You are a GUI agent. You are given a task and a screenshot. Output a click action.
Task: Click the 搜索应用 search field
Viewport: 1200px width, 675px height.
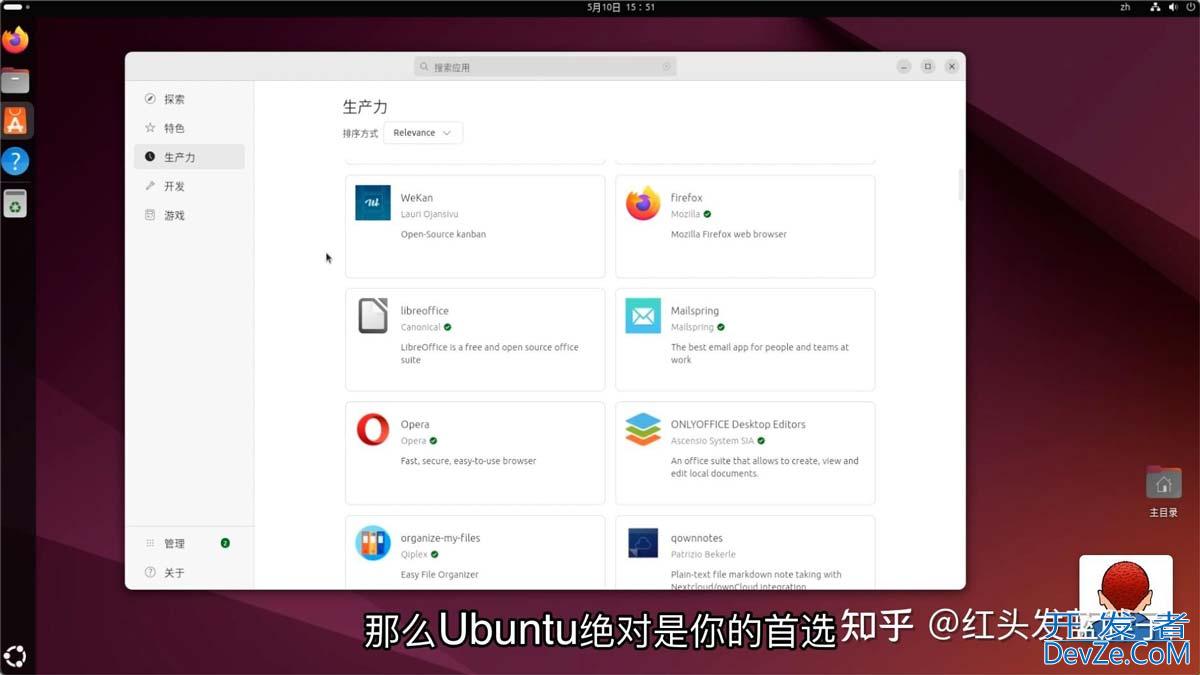(x=546, y=67)
